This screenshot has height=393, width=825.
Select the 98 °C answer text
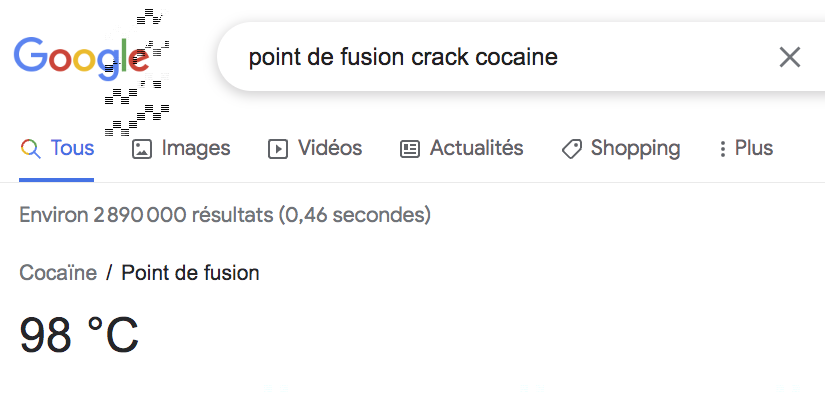pos(79,335)
